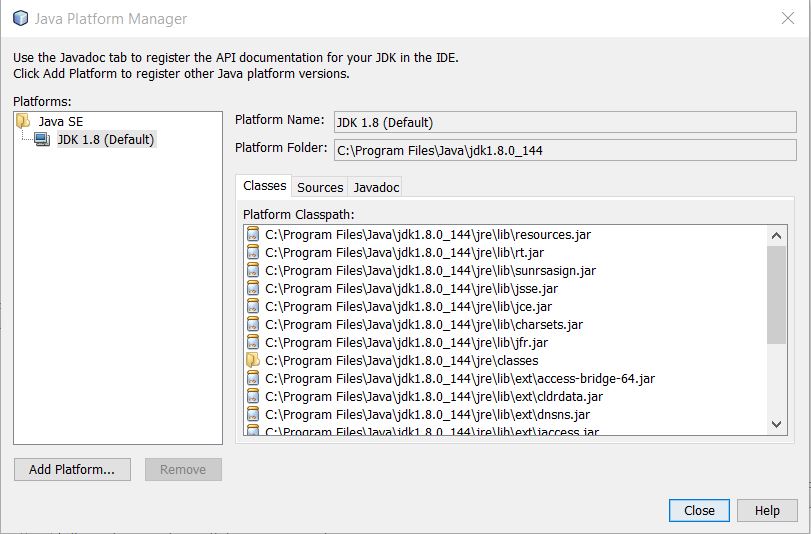Click the Close button at bottom

pyautogui.click(x=699, y=510)
